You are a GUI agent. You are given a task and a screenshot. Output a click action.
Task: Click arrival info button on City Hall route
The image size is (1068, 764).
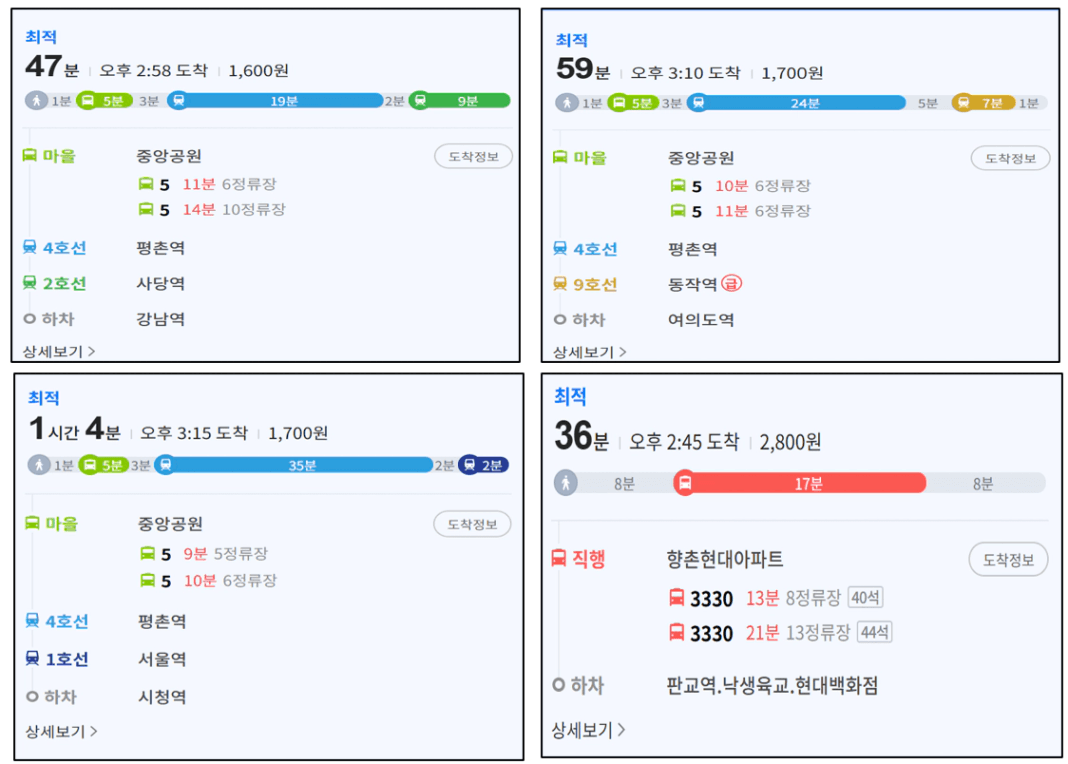pos(472,524)
